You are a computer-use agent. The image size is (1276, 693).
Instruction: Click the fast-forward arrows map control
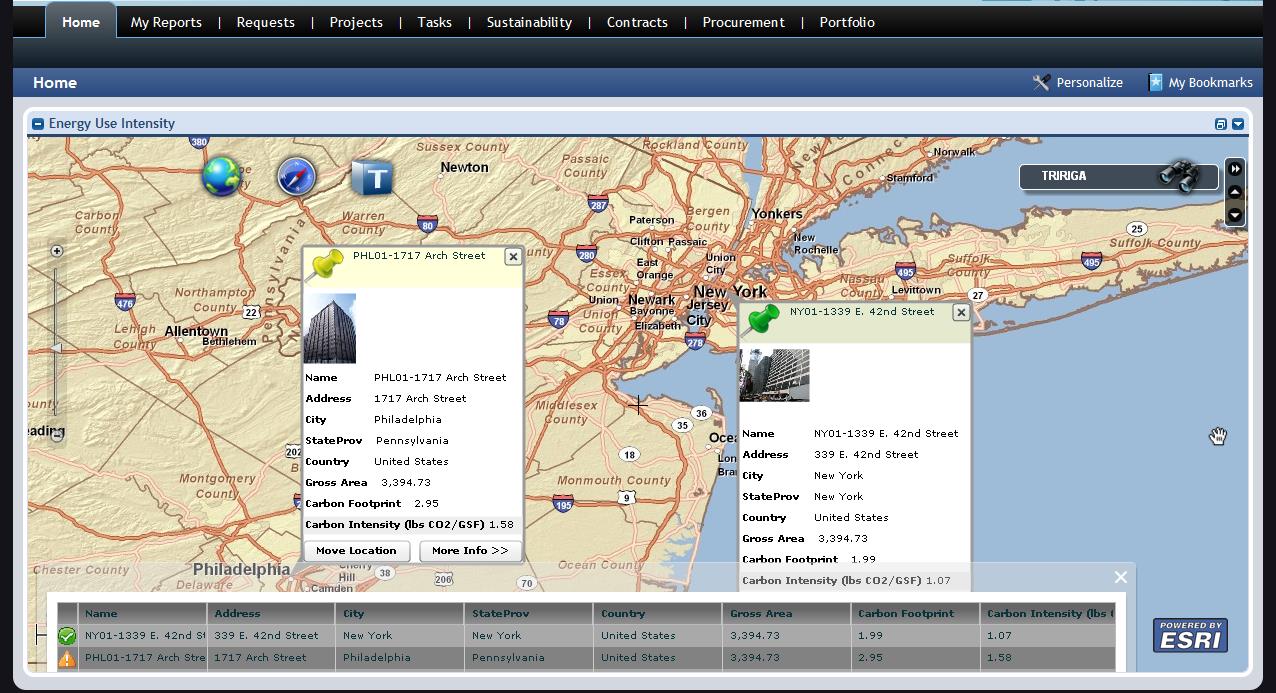pyautogui.click(x=1235, y=169)
